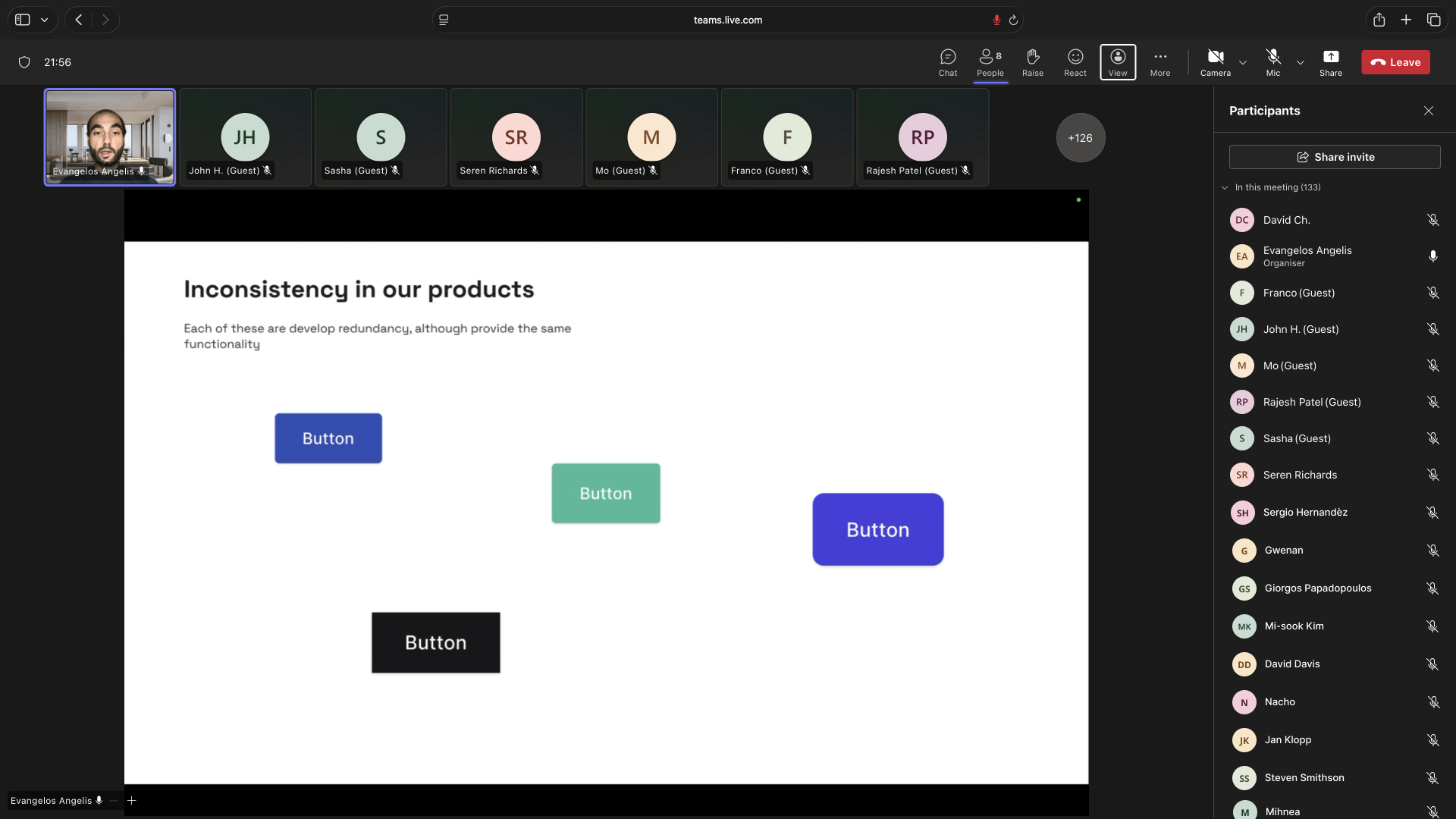Expand Mic options dropdown arrow

[1300, 62]
